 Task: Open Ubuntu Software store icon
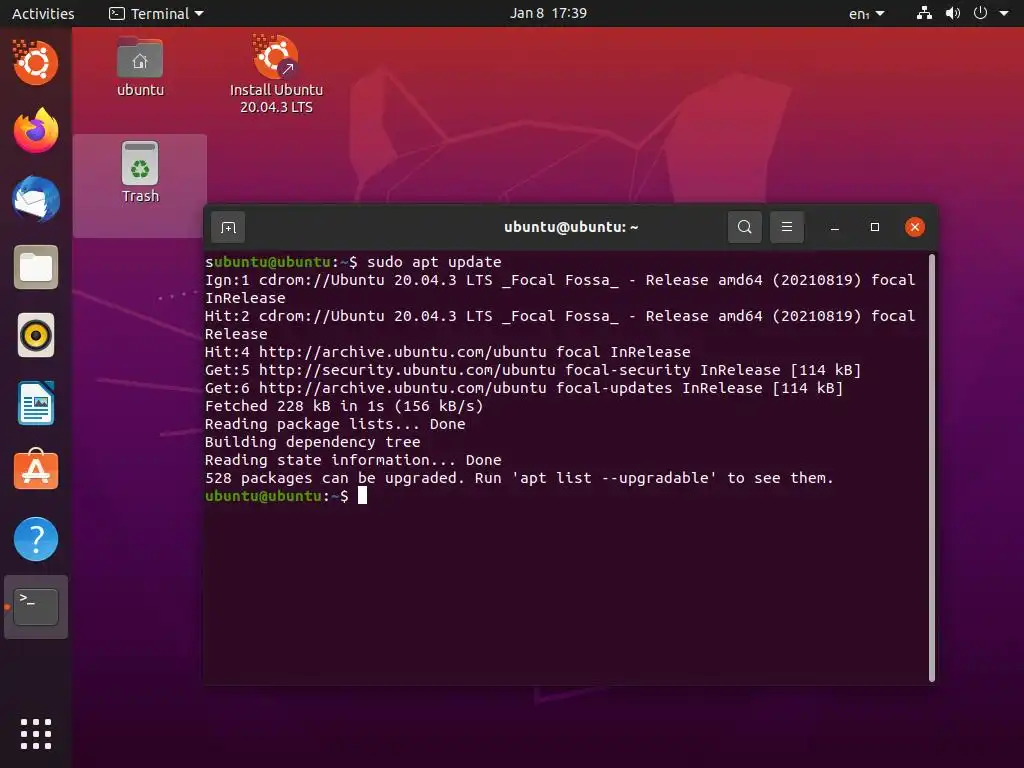pyautogui.click(x=36, y=470)
